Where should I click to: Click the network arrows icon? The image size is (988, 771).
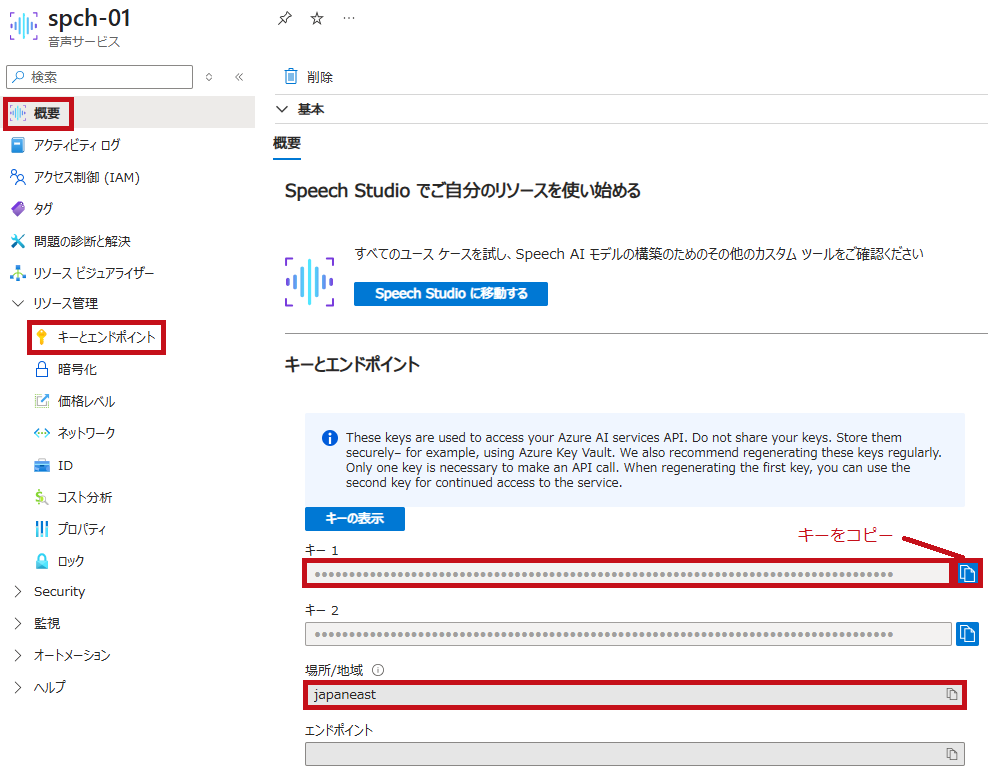(42, 433)
